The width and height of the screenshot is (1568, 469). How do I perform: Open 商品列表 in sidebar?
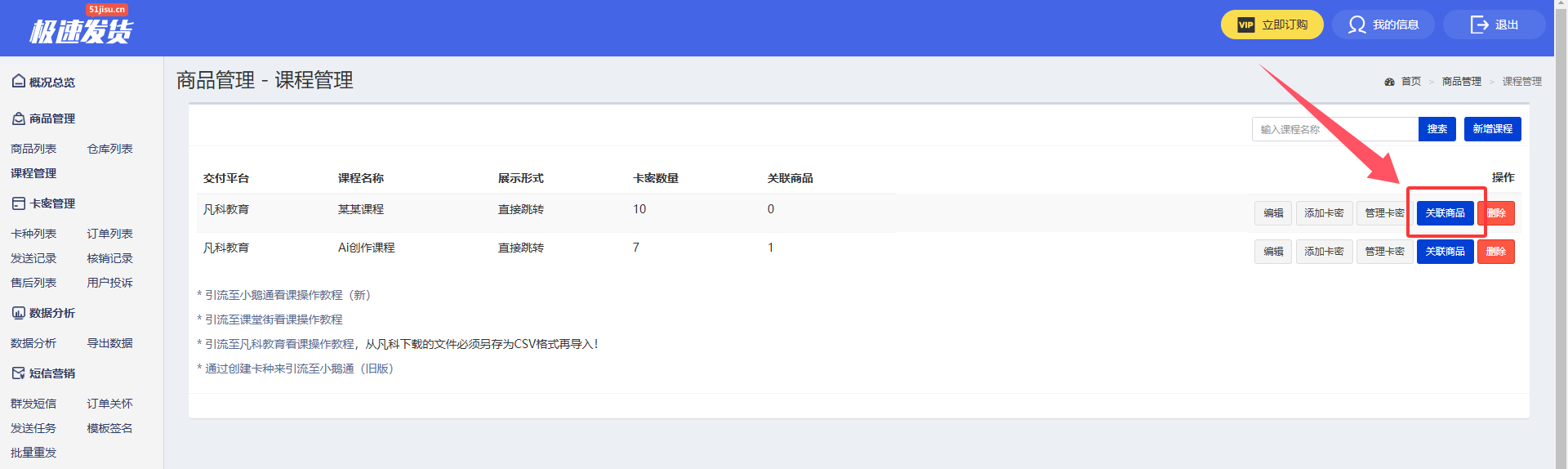[x=33, y=149]
